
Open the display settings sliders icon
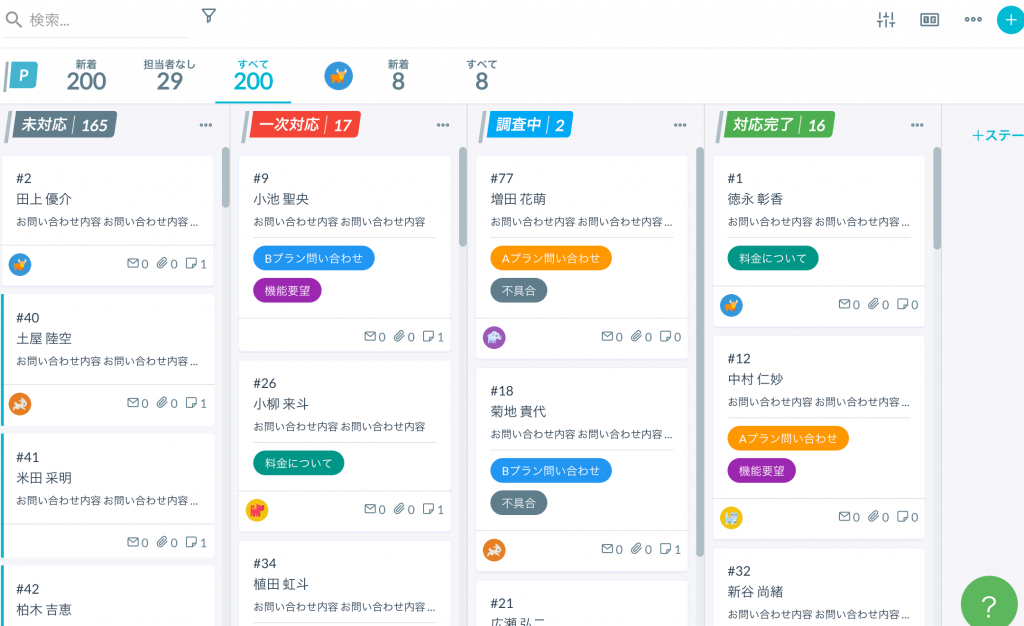click(x=885, y=20)
